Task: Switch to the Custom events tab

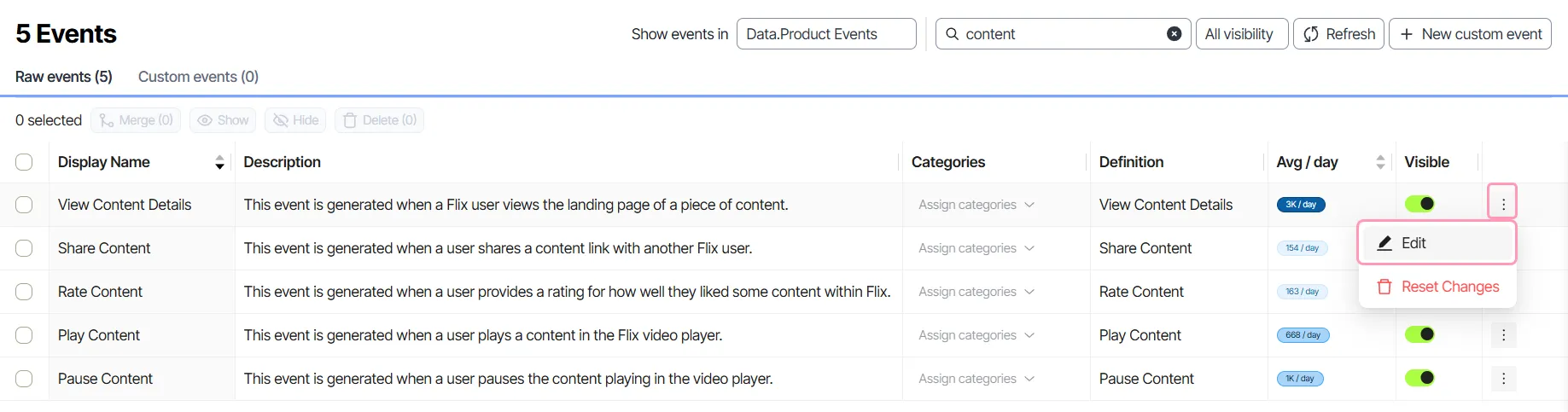Action: 198,77
